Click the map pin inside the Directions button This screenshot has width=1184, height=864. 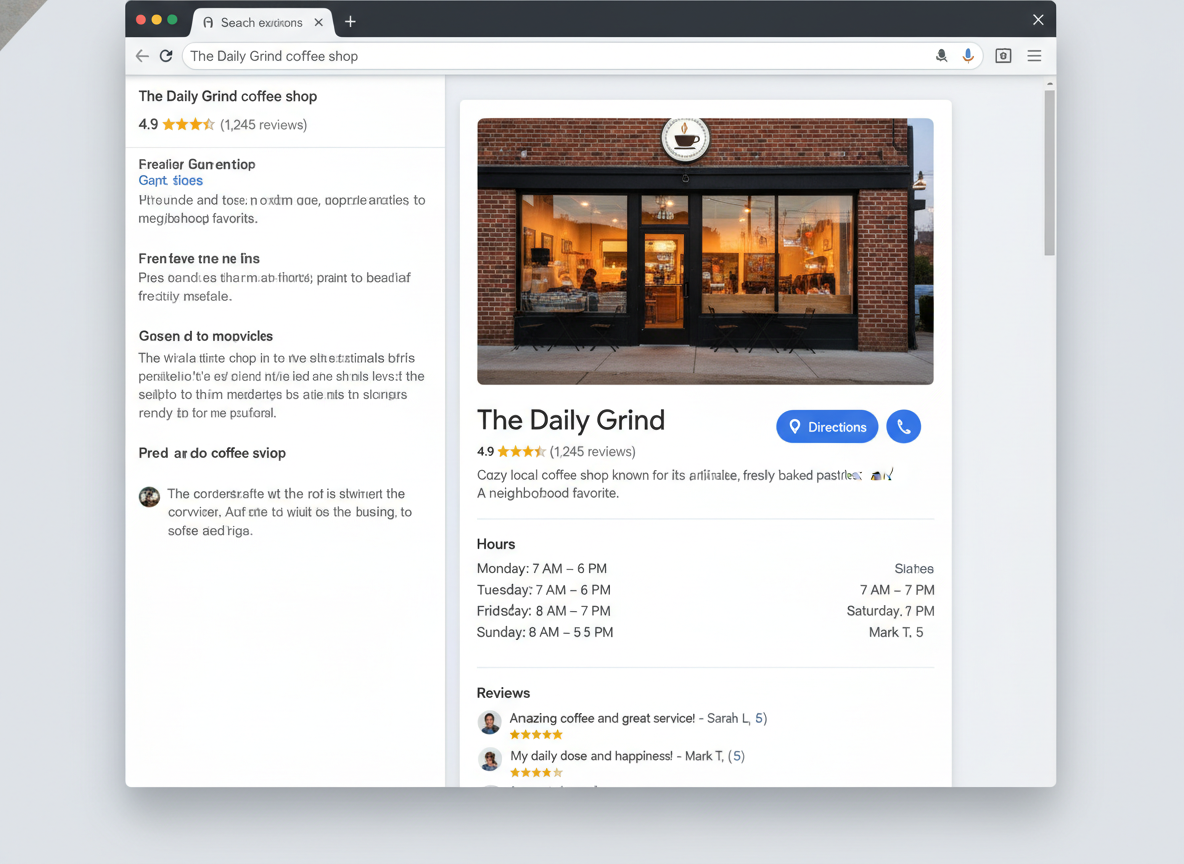795,426
